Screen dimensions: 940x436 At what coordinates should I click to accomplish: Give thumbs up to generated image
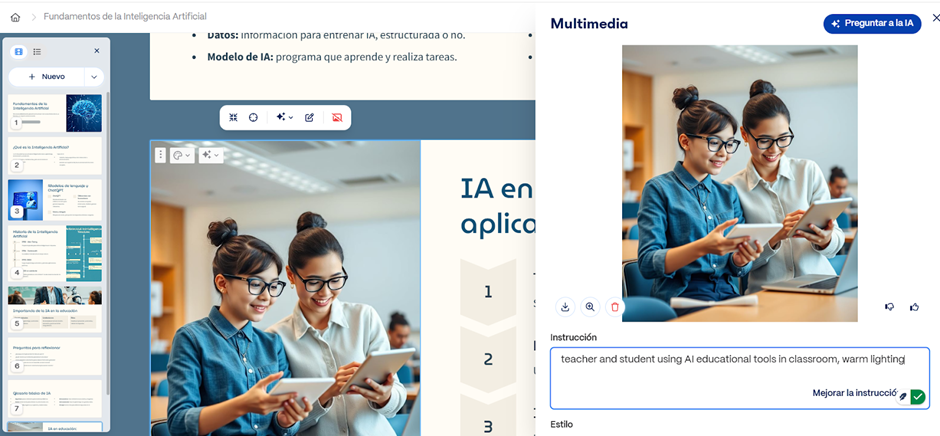[914, 307]
